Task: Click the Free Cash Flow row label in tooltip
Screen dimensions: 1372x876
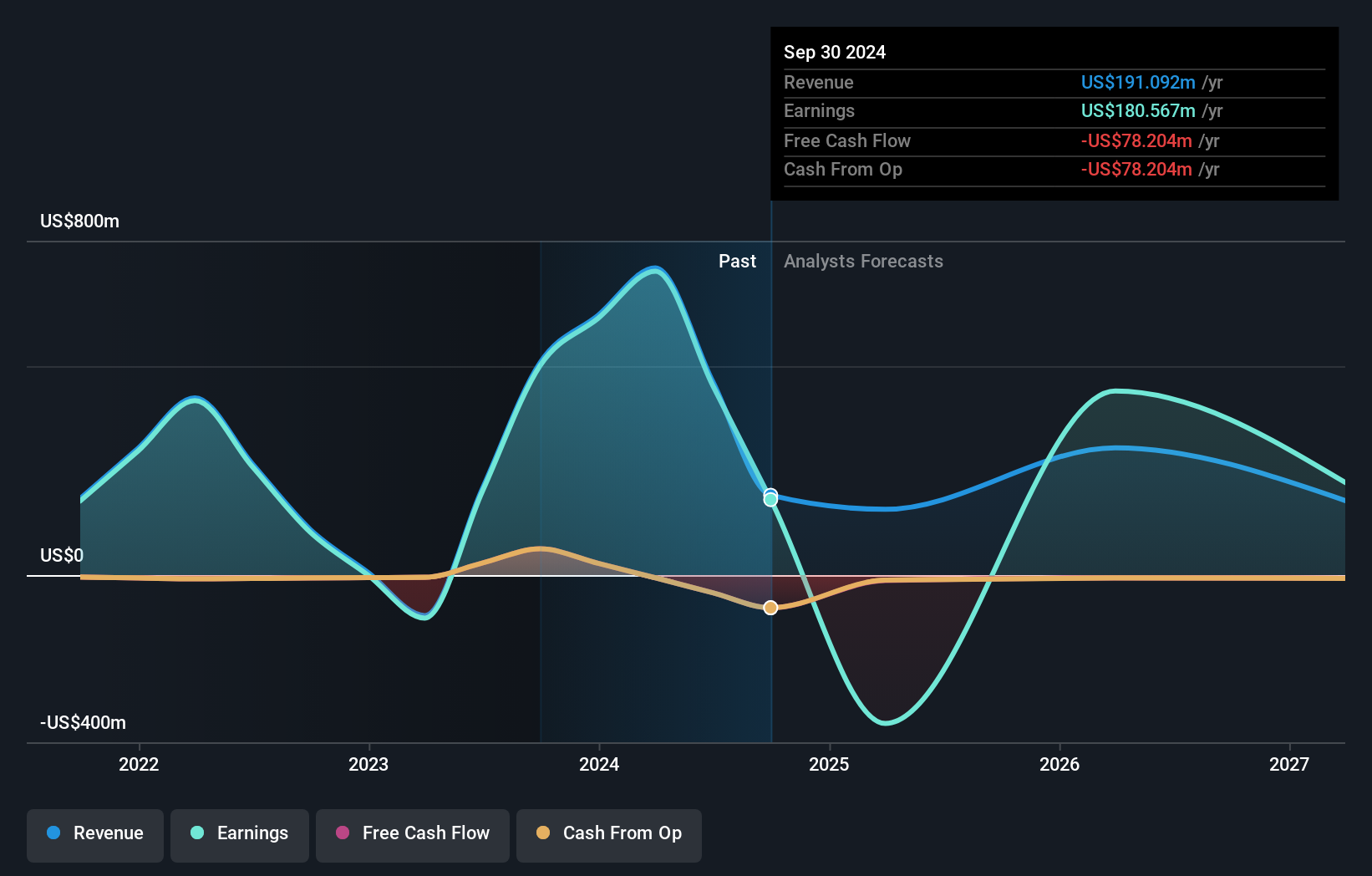Action: click(847, 140)
